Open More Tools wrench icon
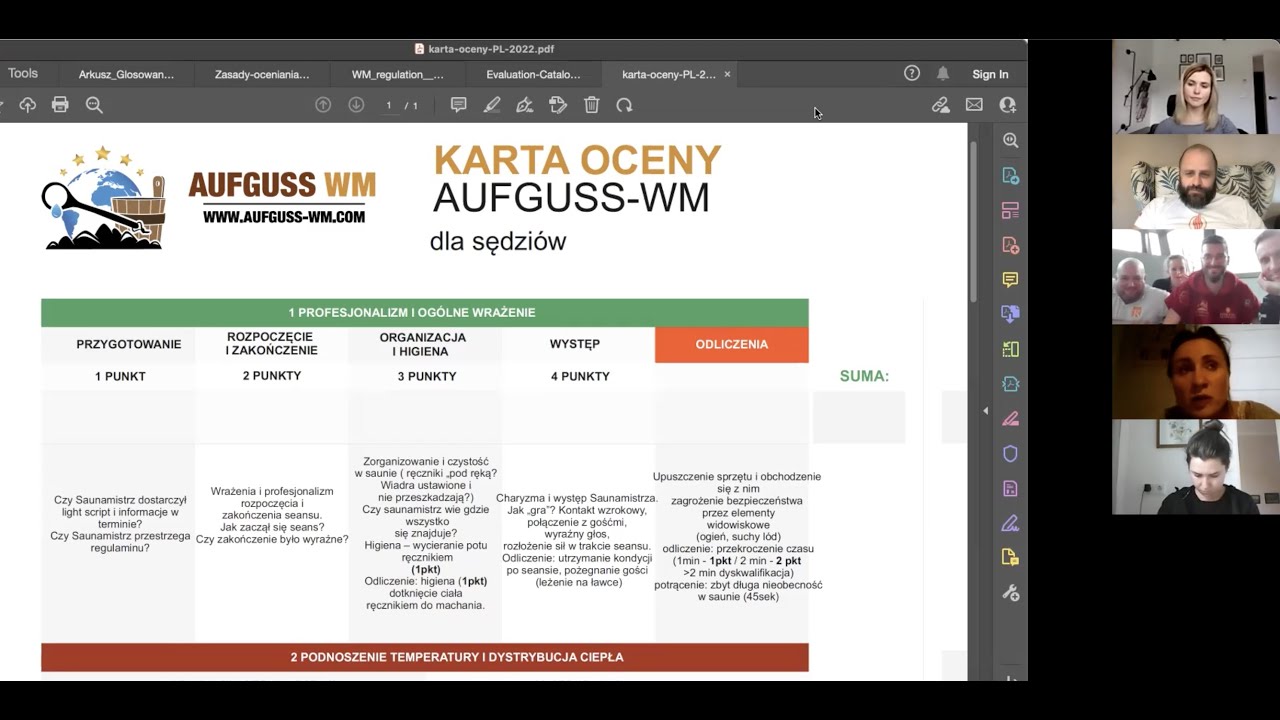Image resolution: width=1280 pixels, height=720 pixels. pos(1010,593)
